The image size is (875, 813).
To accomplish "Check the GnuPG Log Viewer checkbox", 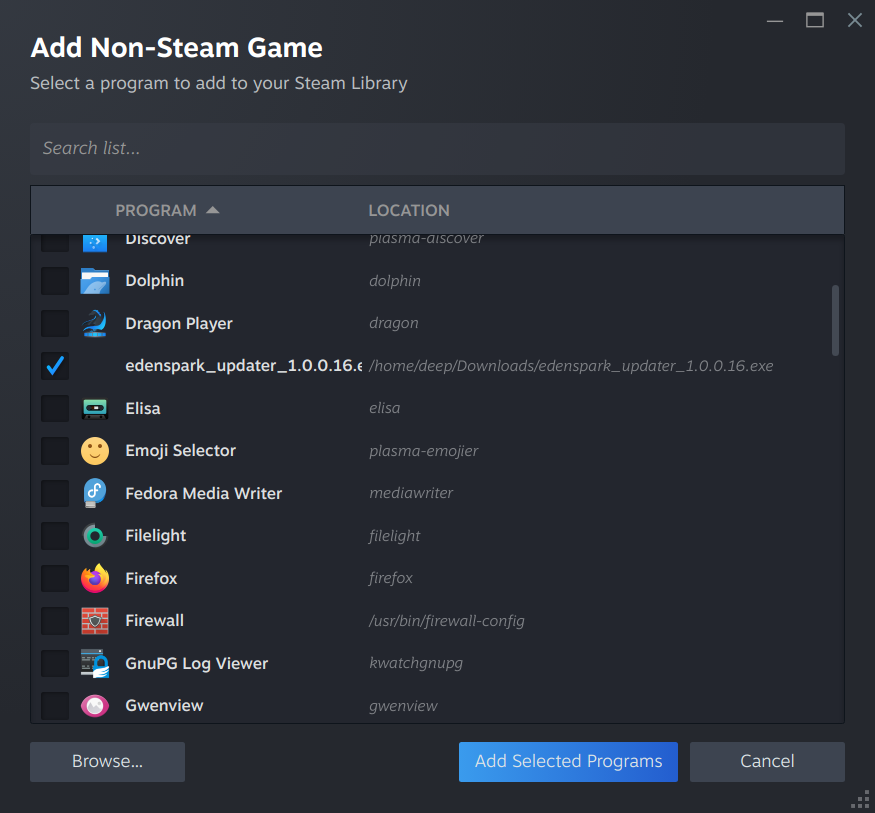I will click(x=55, y=663).
